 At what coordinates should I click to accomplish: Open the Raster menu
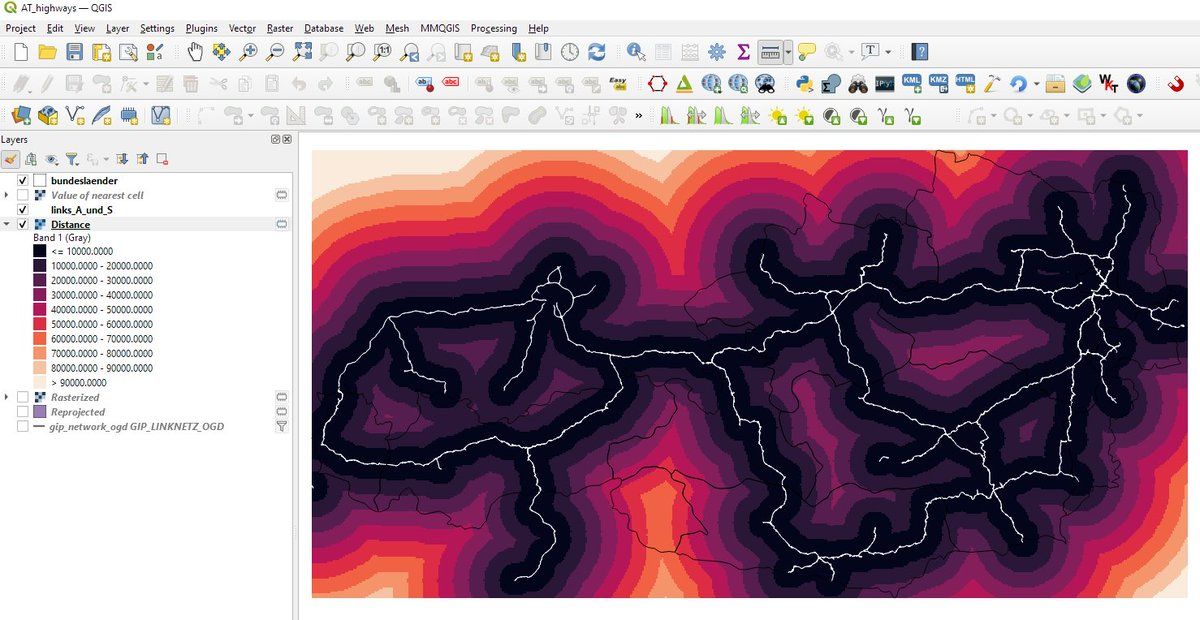coord(280,29)
